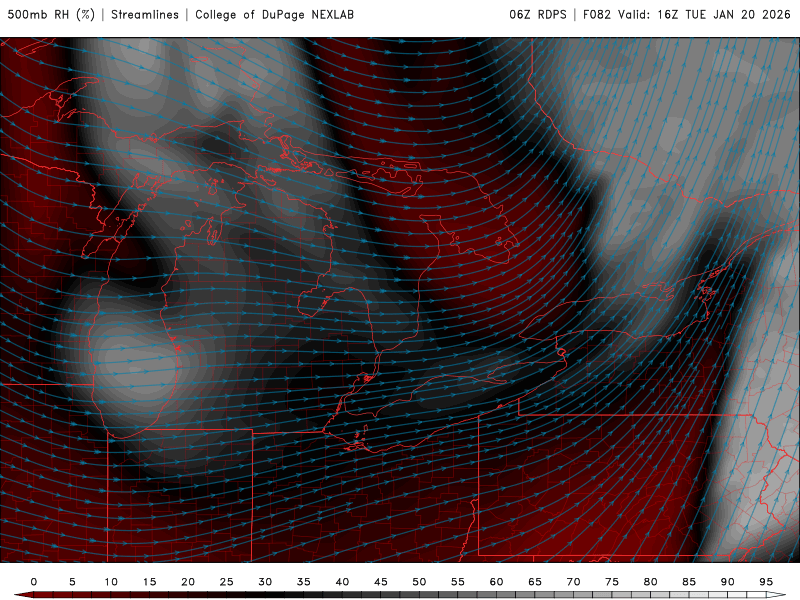The image size is (800, 600).
Task: Click the legend value 40
Action: (x=342, y=582)
